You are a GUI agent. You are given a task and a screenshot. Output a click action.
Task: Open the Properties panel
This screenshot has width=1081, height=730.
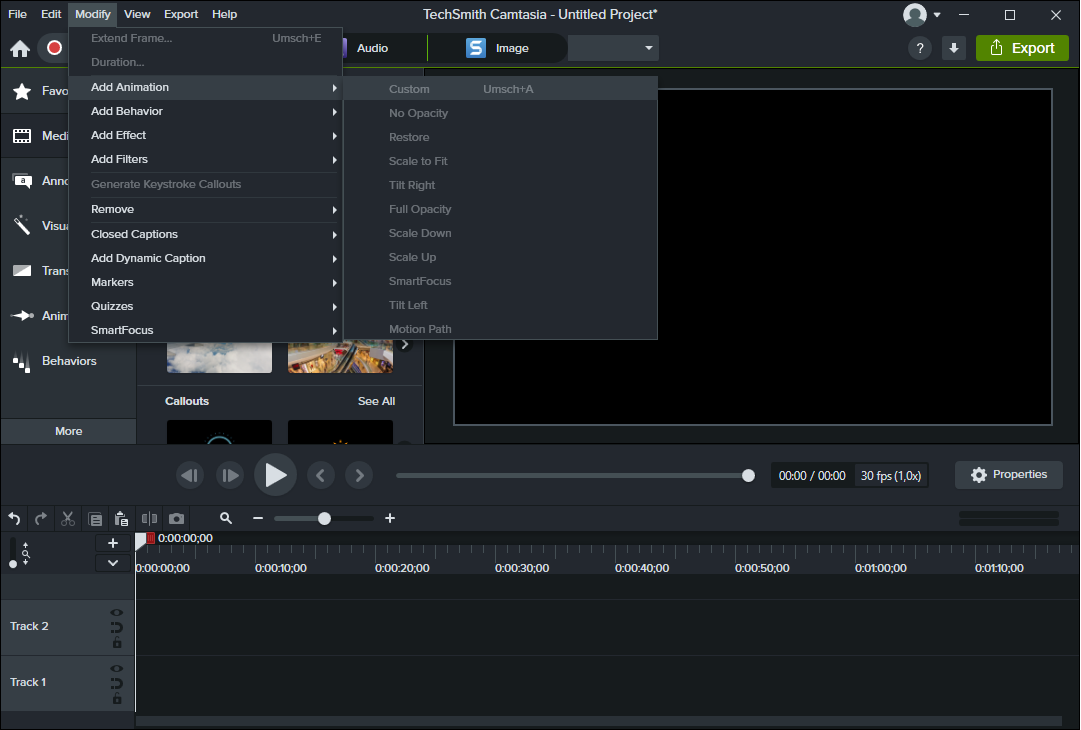pyautogui.click(x=1009, y=475)
